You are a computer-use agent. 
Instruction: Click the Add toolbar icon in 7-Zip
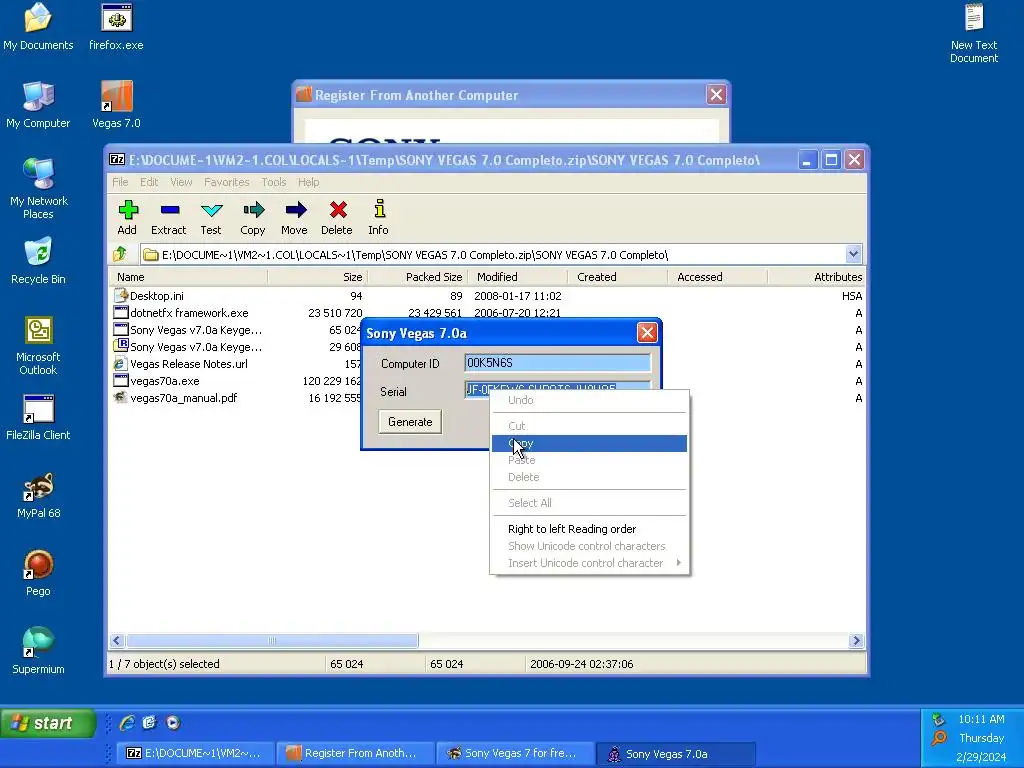pyautogui.click(x=127, y=217)
